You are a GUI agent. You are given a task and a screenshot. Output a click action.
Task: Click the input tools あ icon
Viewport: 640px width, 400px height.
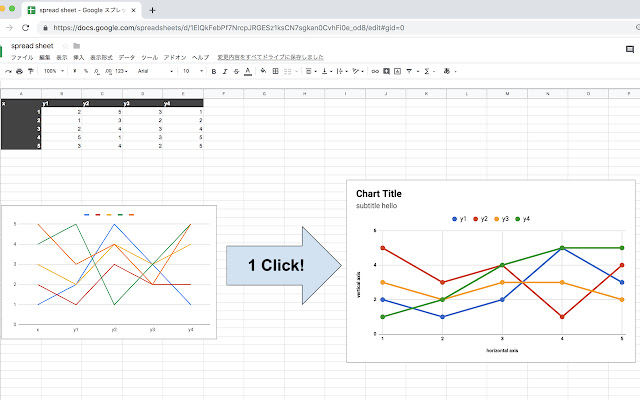(447, 71)
